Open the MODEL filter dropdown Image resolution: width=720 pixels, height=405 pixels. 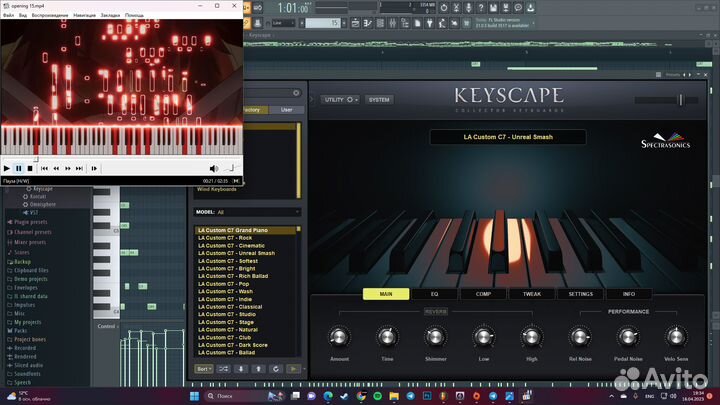(x=257, y=212)
